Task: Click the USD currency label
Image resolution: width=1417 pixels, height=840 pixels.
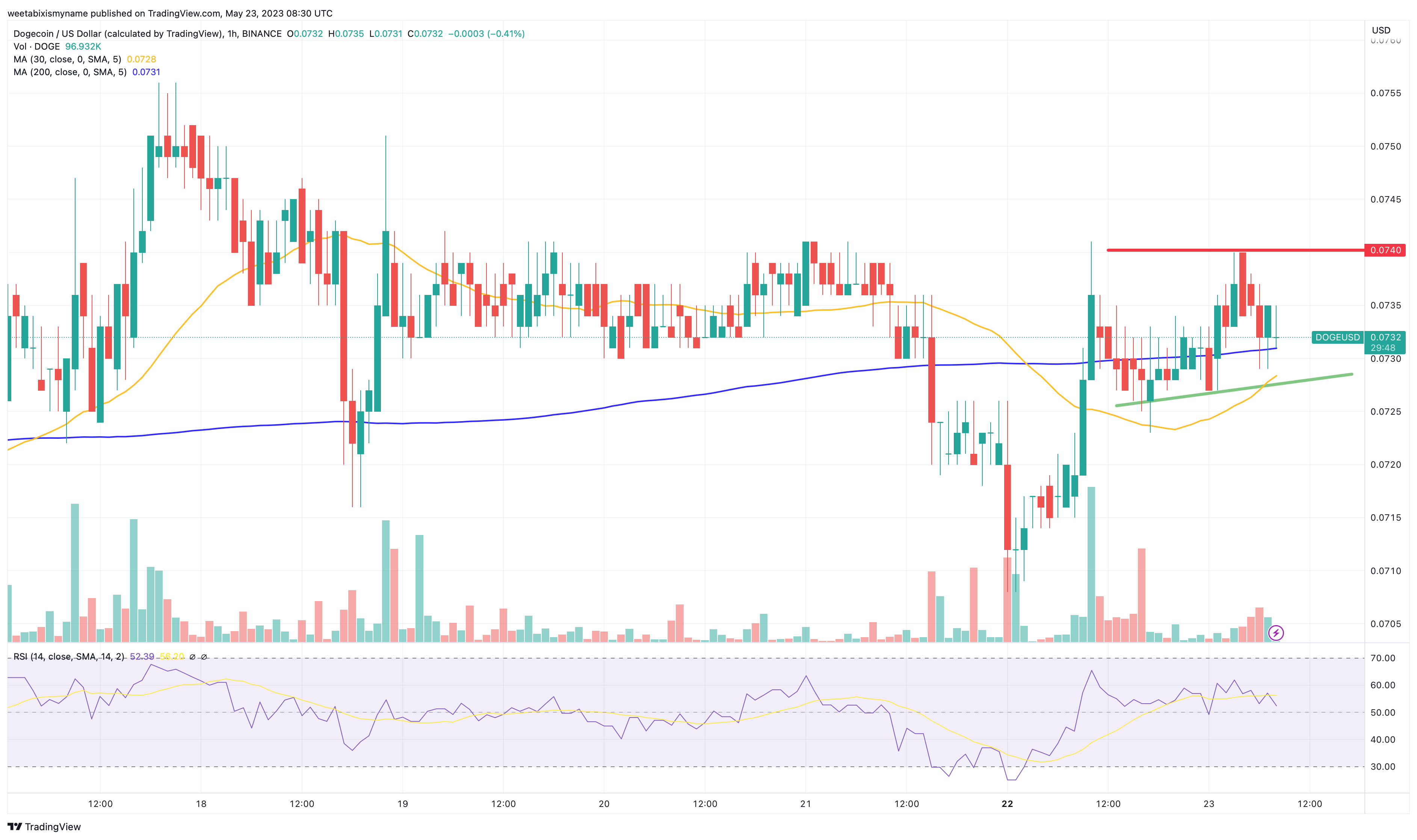Action: tap(1381, 30)
